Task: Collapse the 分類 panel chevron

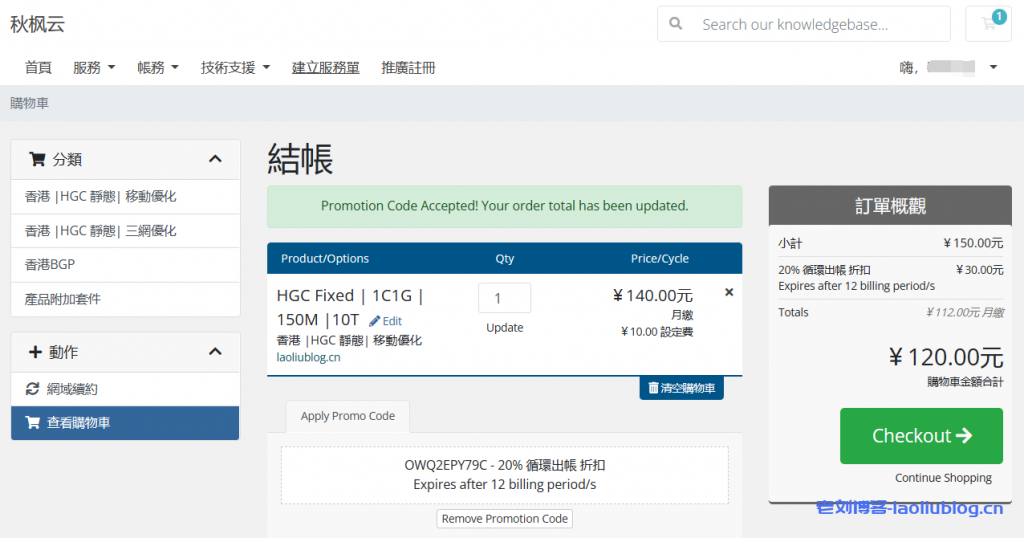Action: pyautogui.click(x=215, y=159)
